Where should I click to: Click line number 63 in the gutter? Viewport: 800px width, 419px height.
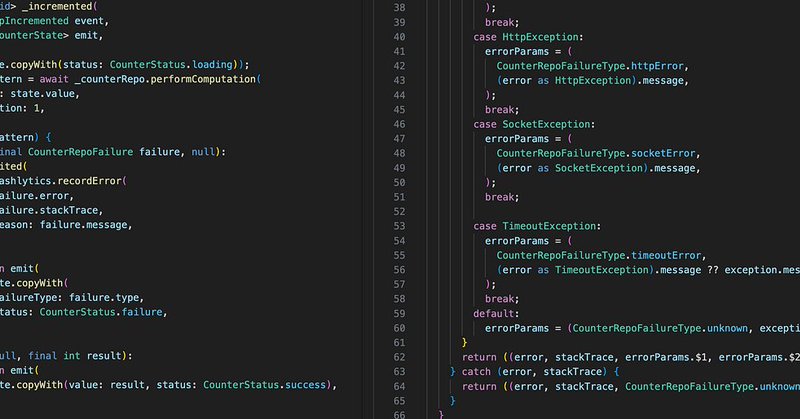coord(399,372)
